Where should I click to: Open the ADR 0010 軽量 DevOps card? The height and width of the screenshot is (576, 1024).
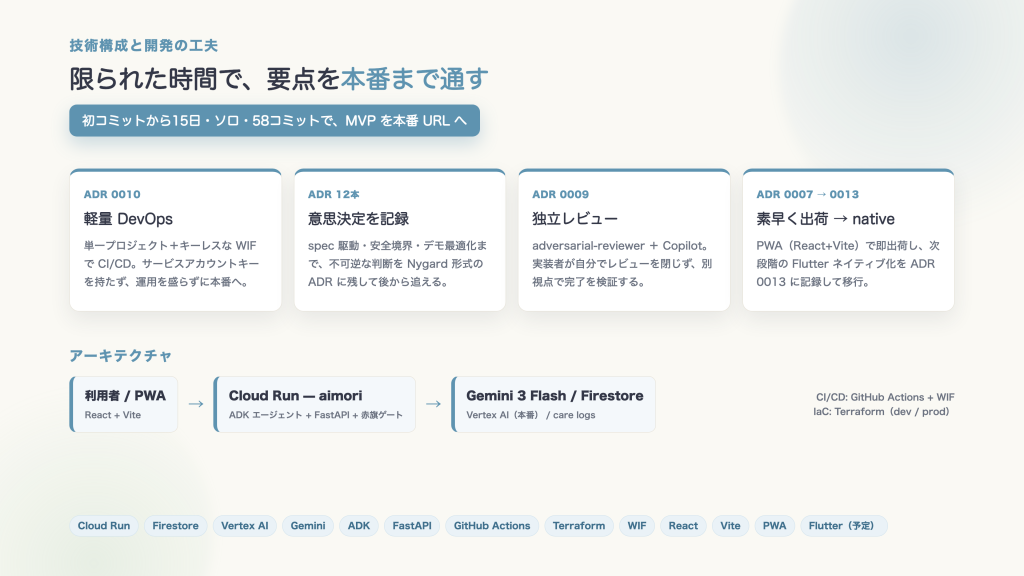point(176,240)
